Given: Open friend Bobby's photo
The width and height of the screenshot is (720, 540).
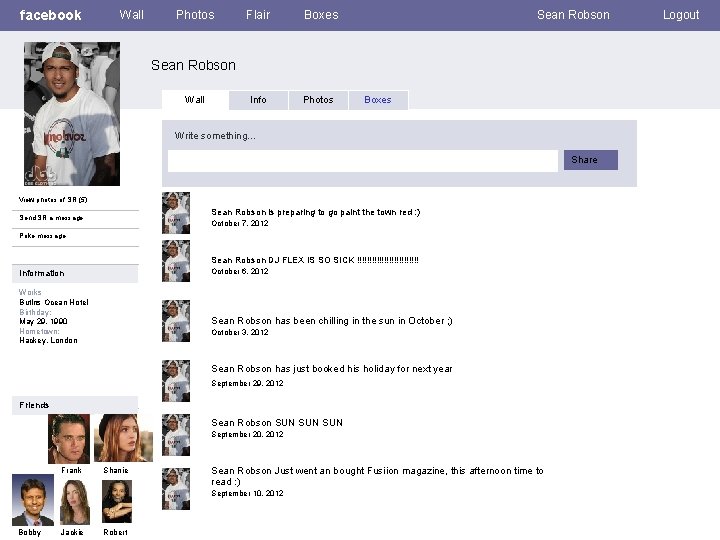Looking at the screenshot, I should coord(33,500).
